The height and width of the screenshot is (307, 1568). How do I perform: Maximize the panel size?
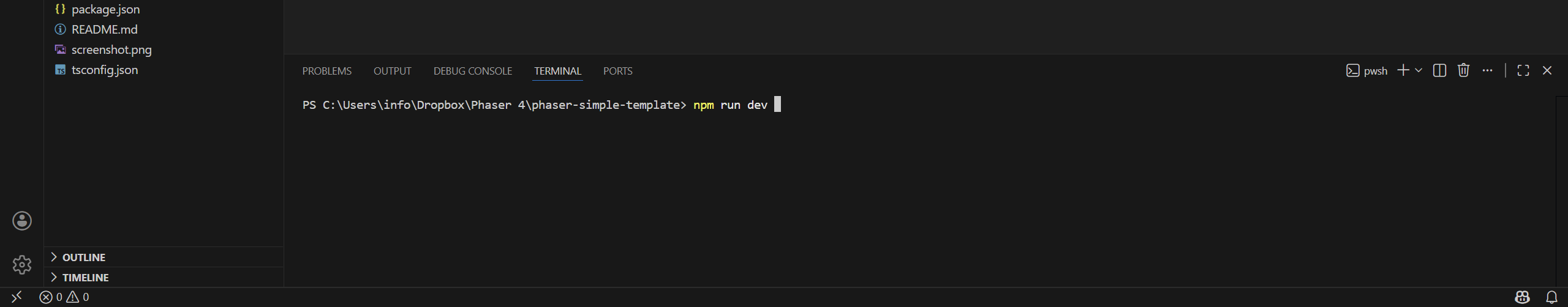tap(1523, 71)
